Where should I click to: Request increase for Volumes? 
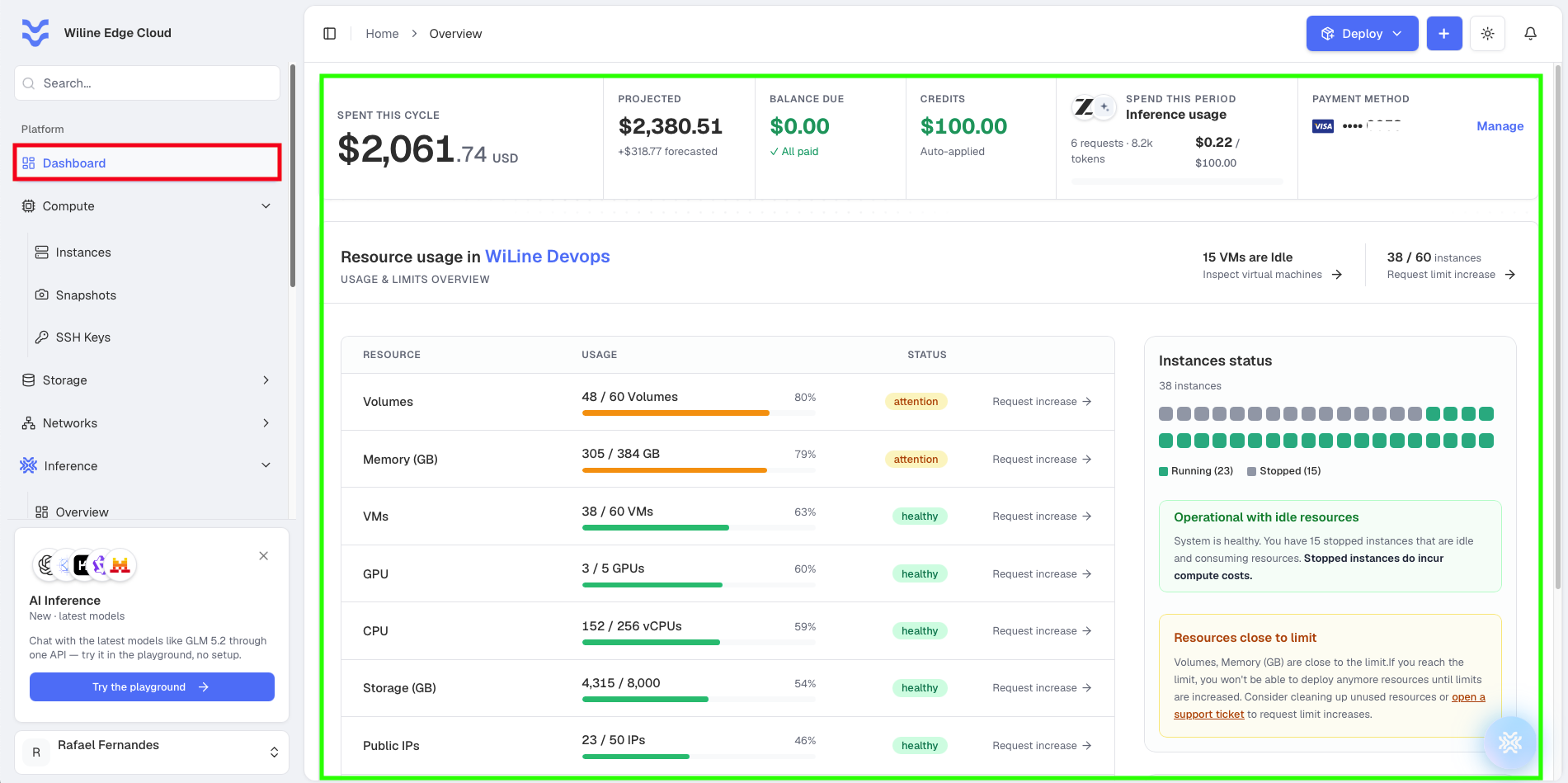[1042, 402]
